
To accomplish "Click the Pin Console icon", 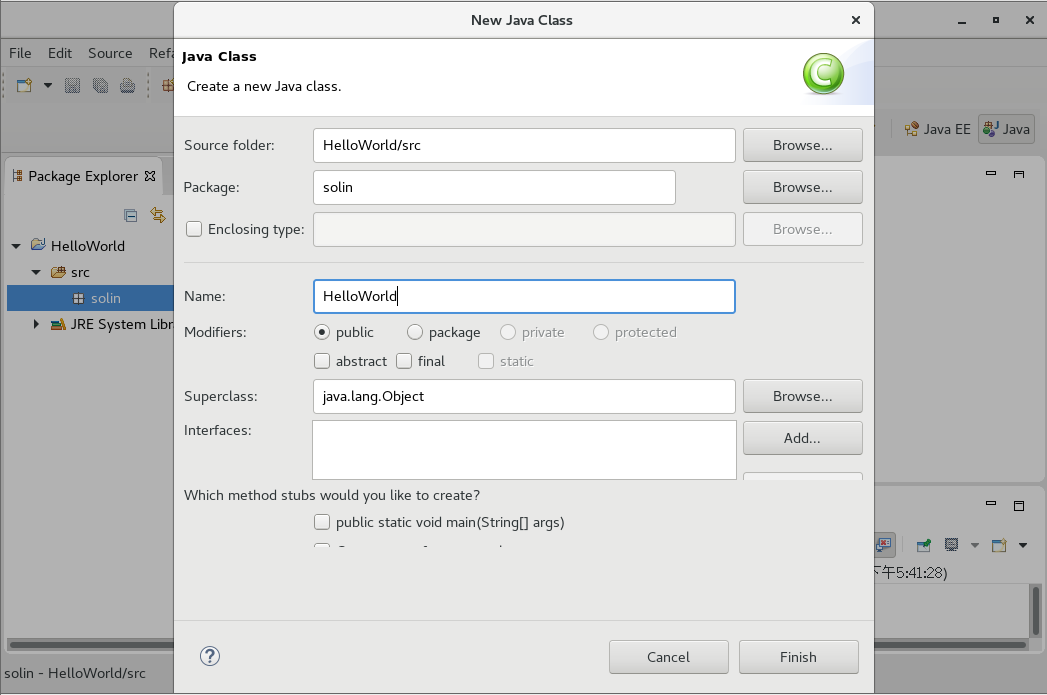I will coord(924,545).
